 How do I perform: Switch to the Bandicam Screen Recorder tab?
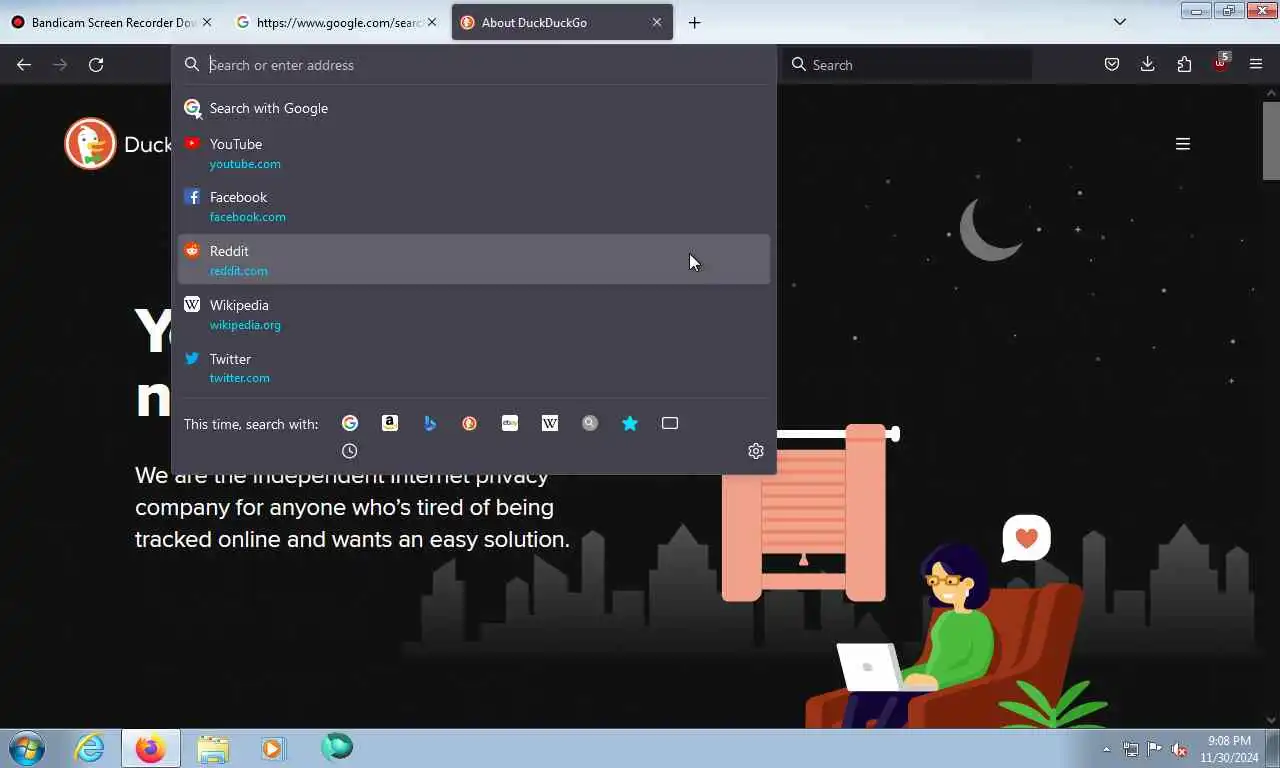click(112, 22)
